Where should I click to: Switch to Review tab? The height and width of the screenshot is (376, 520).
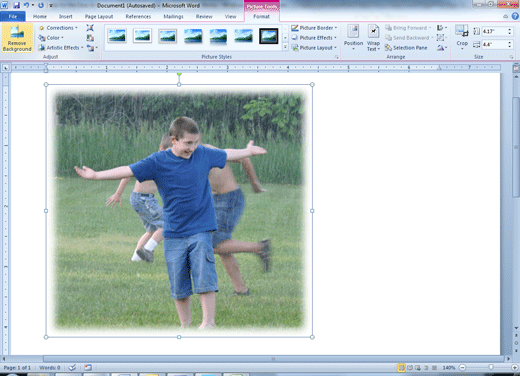coord(204,16)
